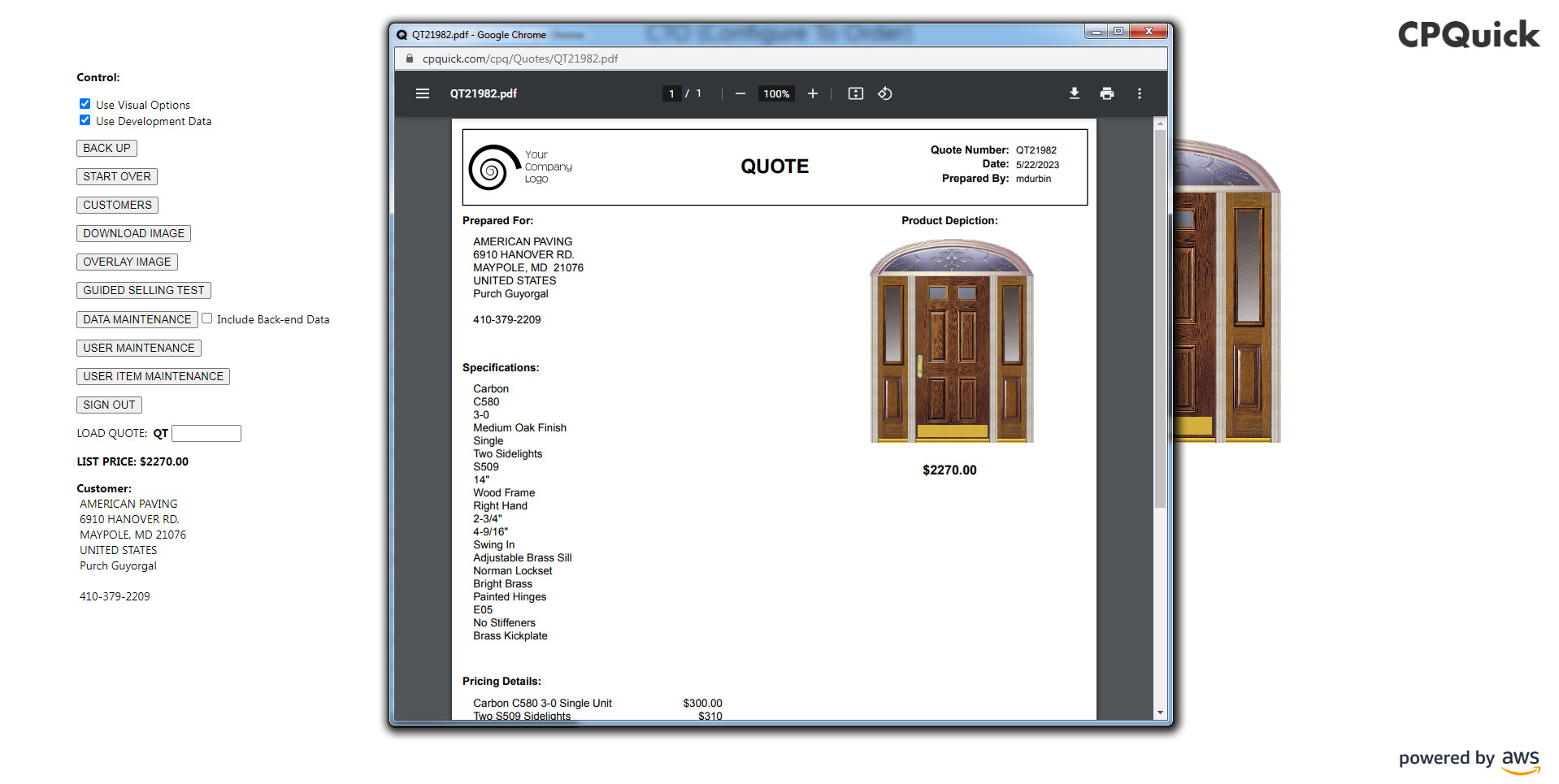The width and height of the screenshot is (1559, 784).
Task: Disable Use Development Data
Action: (85, 119)
